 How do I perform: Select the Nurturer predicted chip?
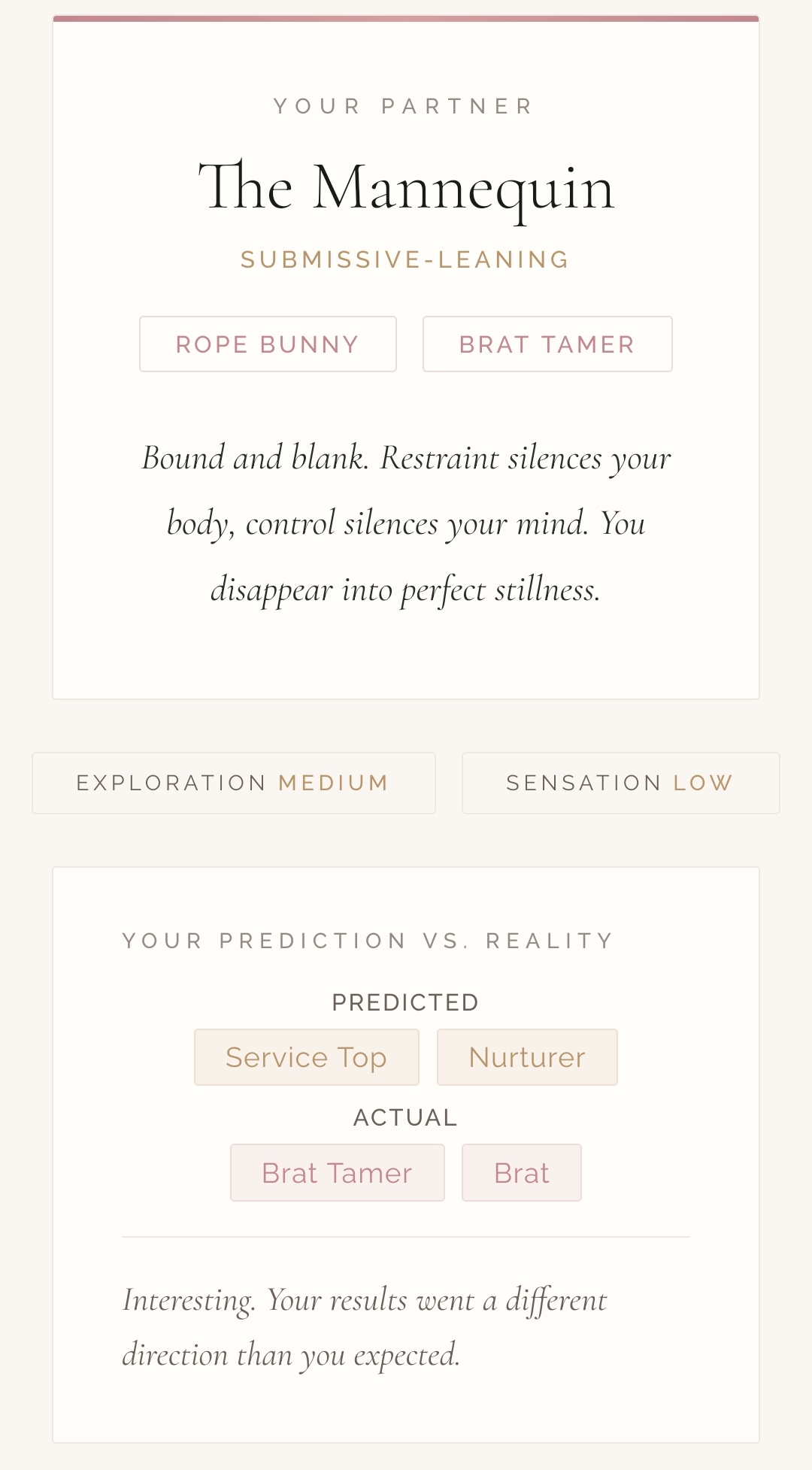526,1057
